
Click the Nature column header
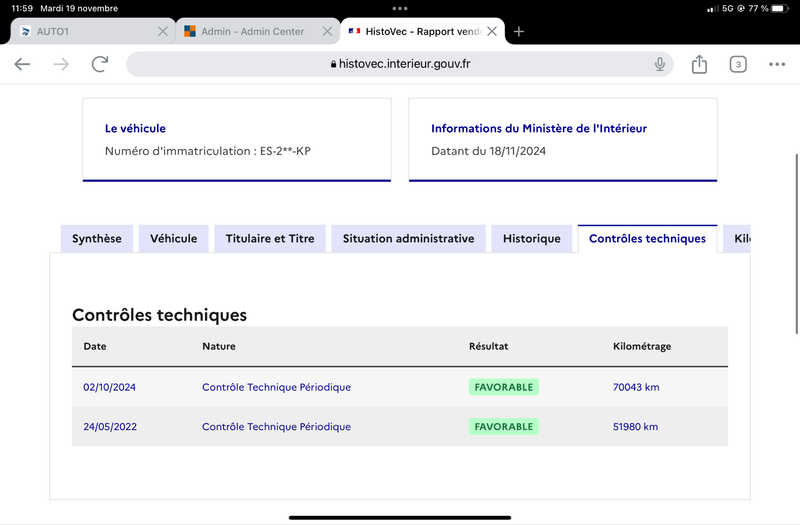pyautogui.click(x=219, y=346)
